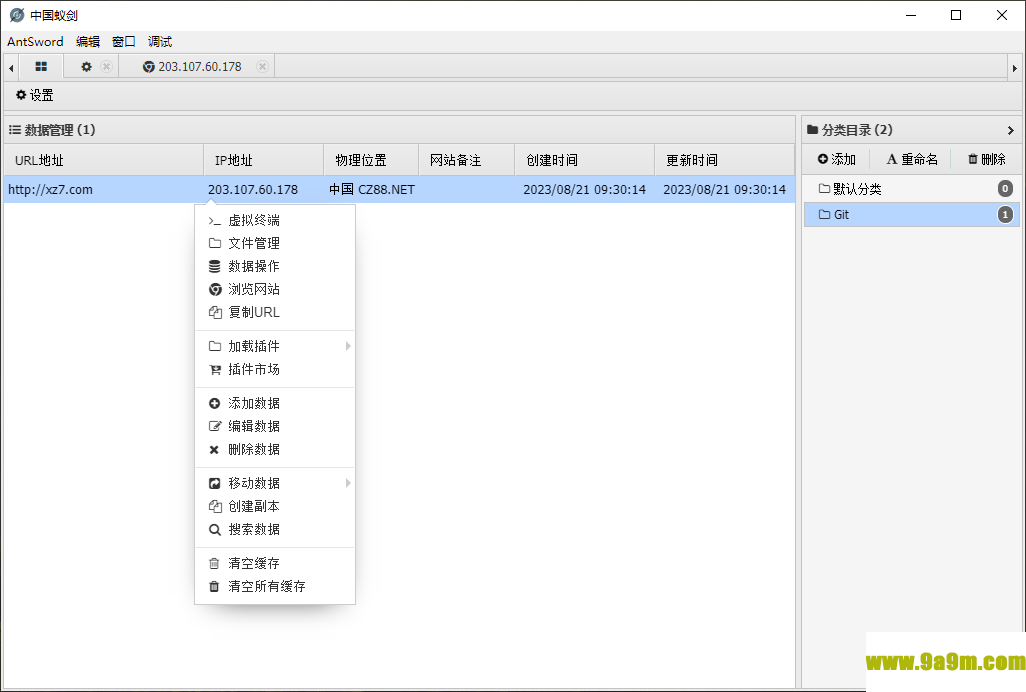This screenshot has width=1026, height=692.
Task: Click the copy icon beside 复制URL
Action: (x=215, y=312)
